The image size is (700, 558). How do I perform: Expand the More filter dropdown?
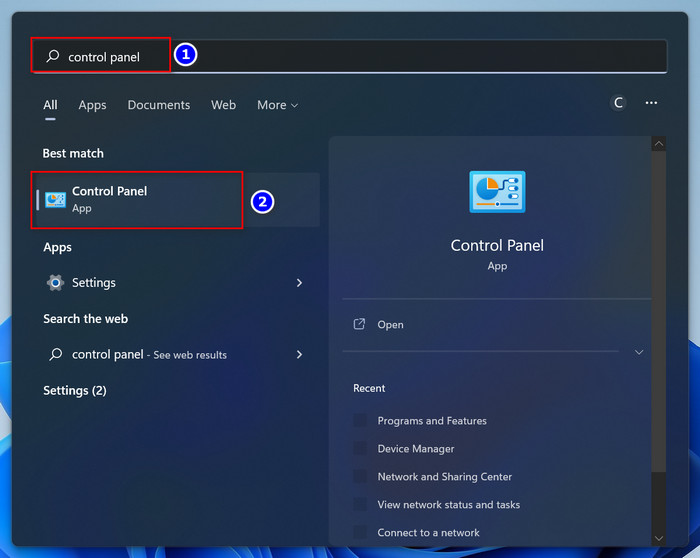pos(277,105)
